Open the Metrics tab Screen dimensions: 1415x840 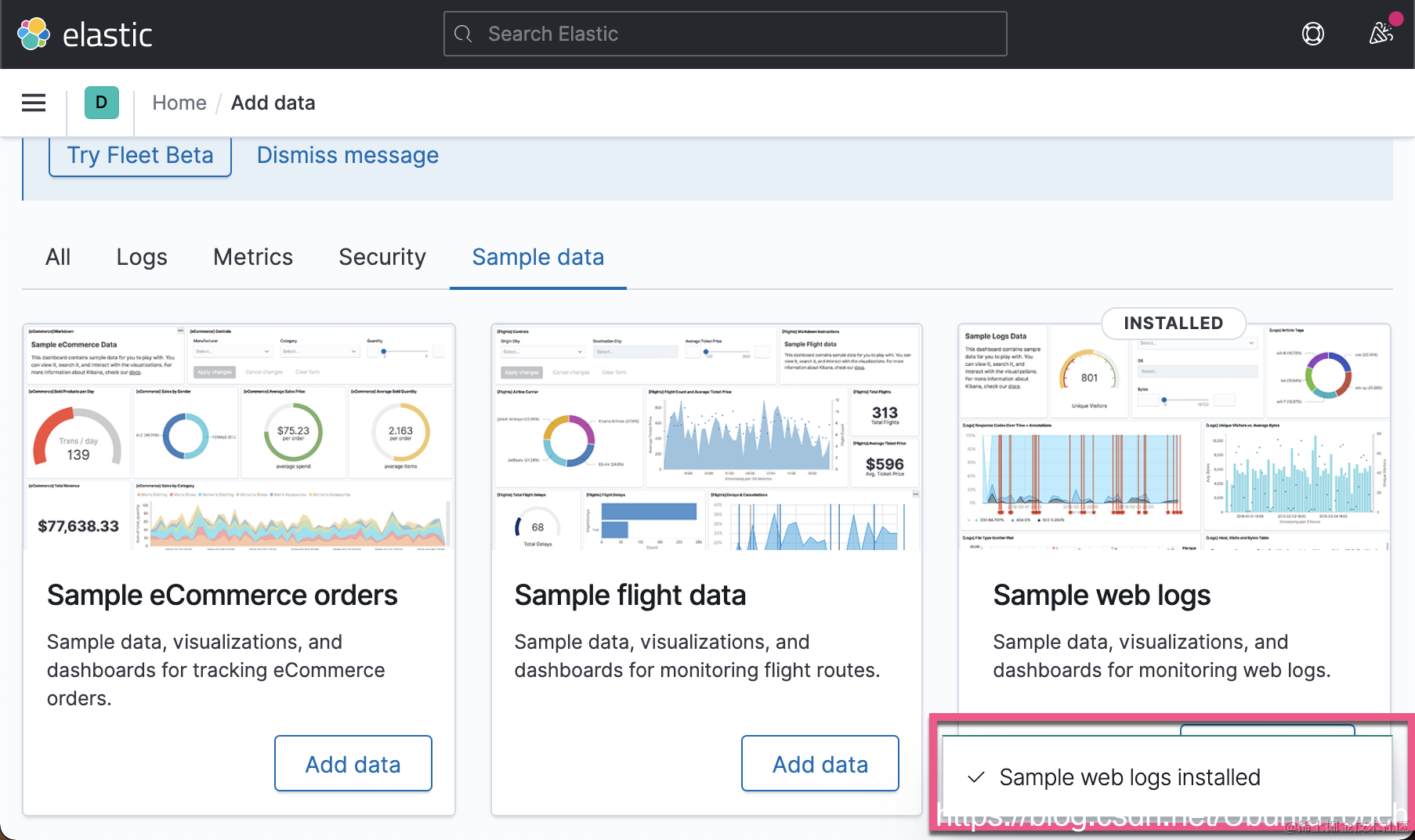pos(253,257)
